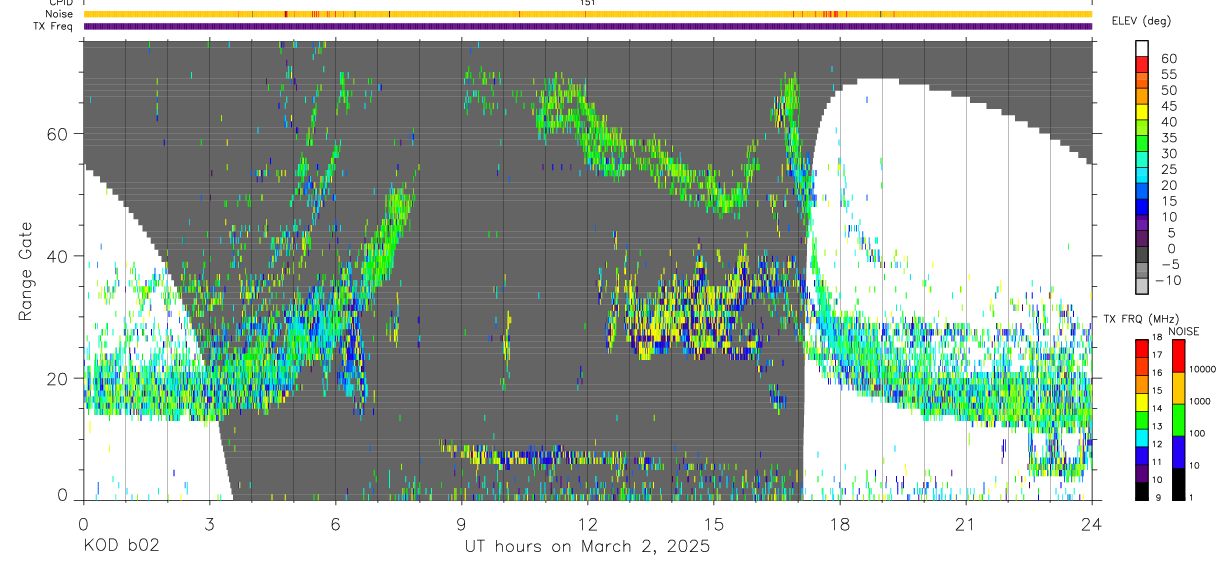Click the '100' value on the NOISE scale
The width and height of the screenshot is (1228, 567).
(1195, 434)
